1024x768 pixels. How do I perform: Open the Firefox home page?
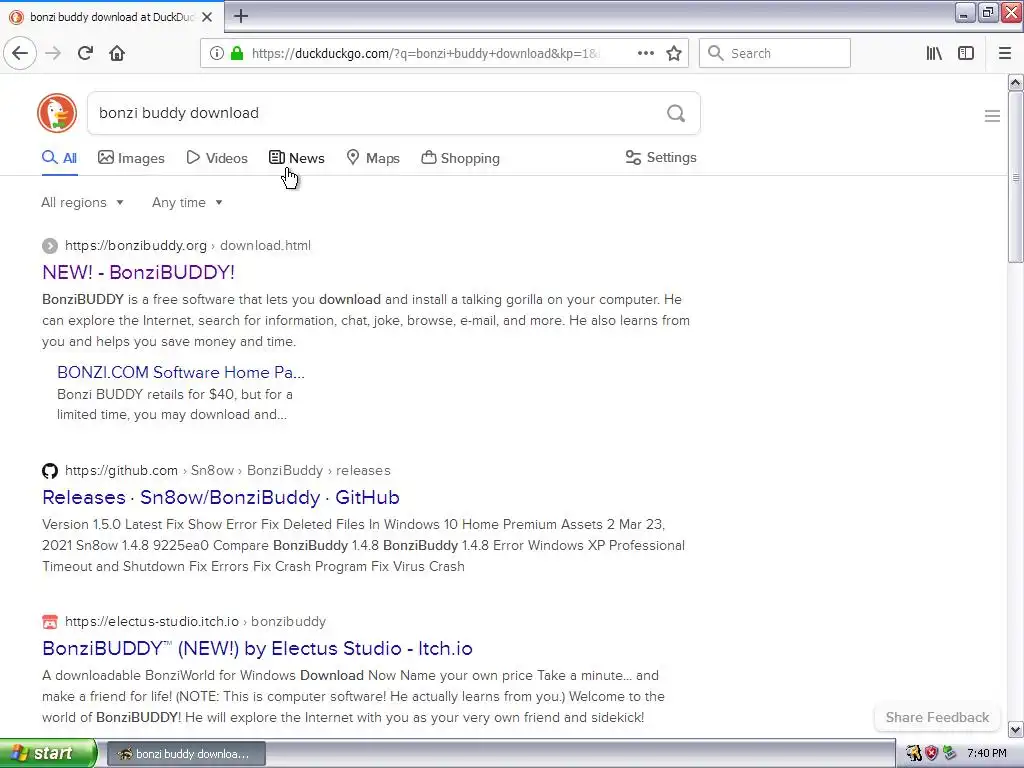click(x=117, y=53)
